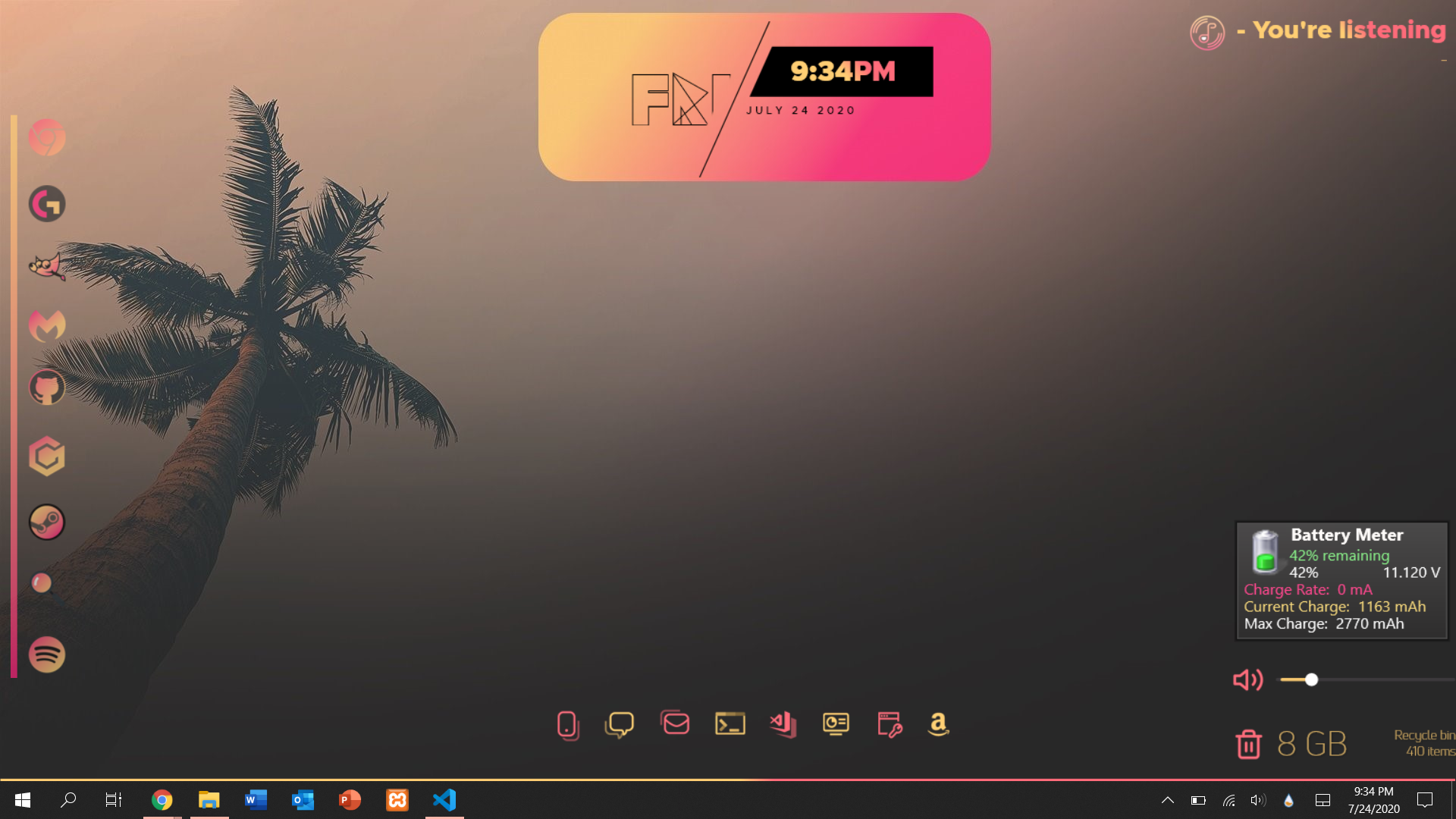
Task: Open the phone icon in bottom dock
Action: [568, 725]
